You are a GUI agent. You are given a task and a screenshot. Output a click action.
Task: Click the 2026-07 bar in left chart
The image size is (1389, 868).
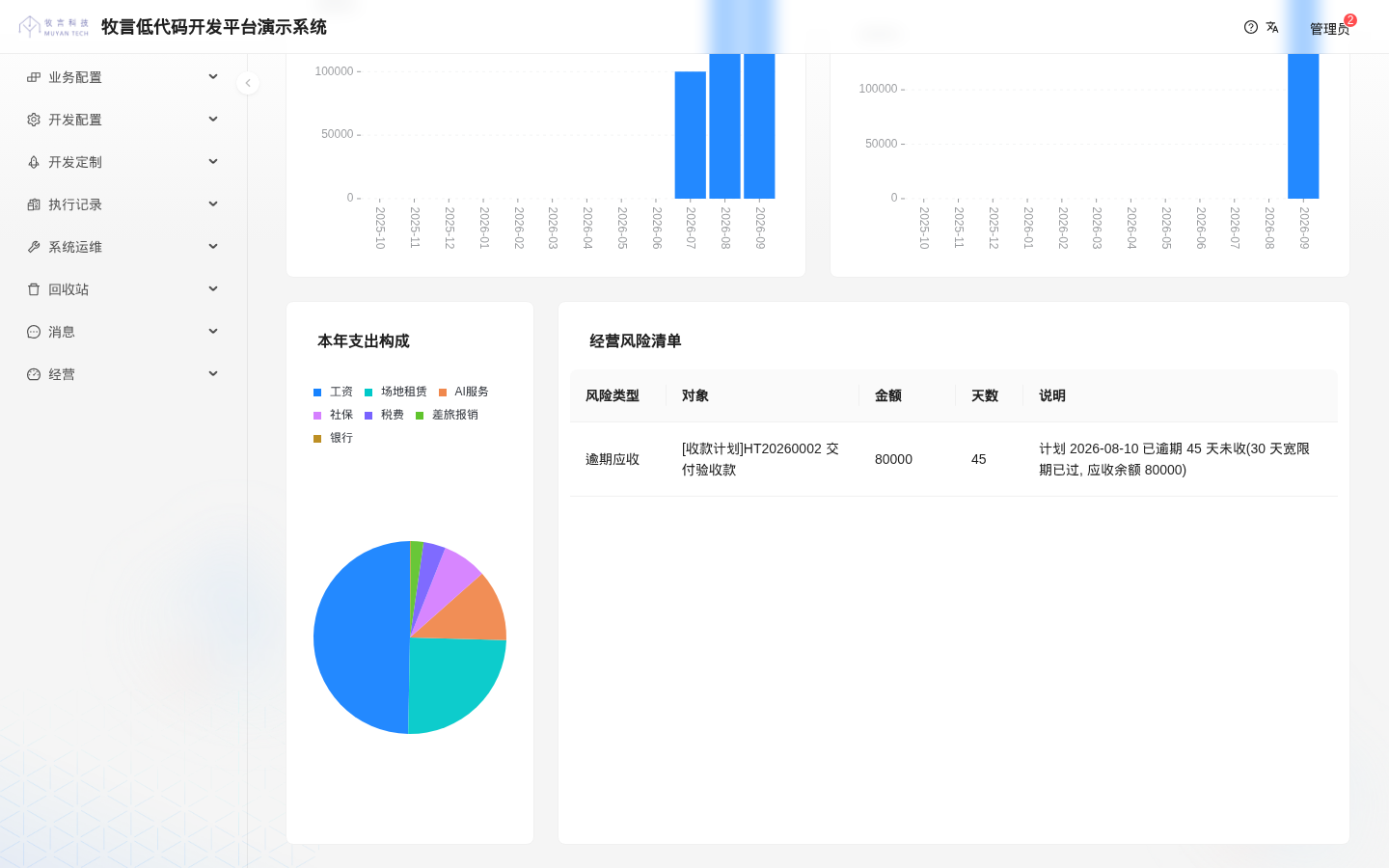691,135
